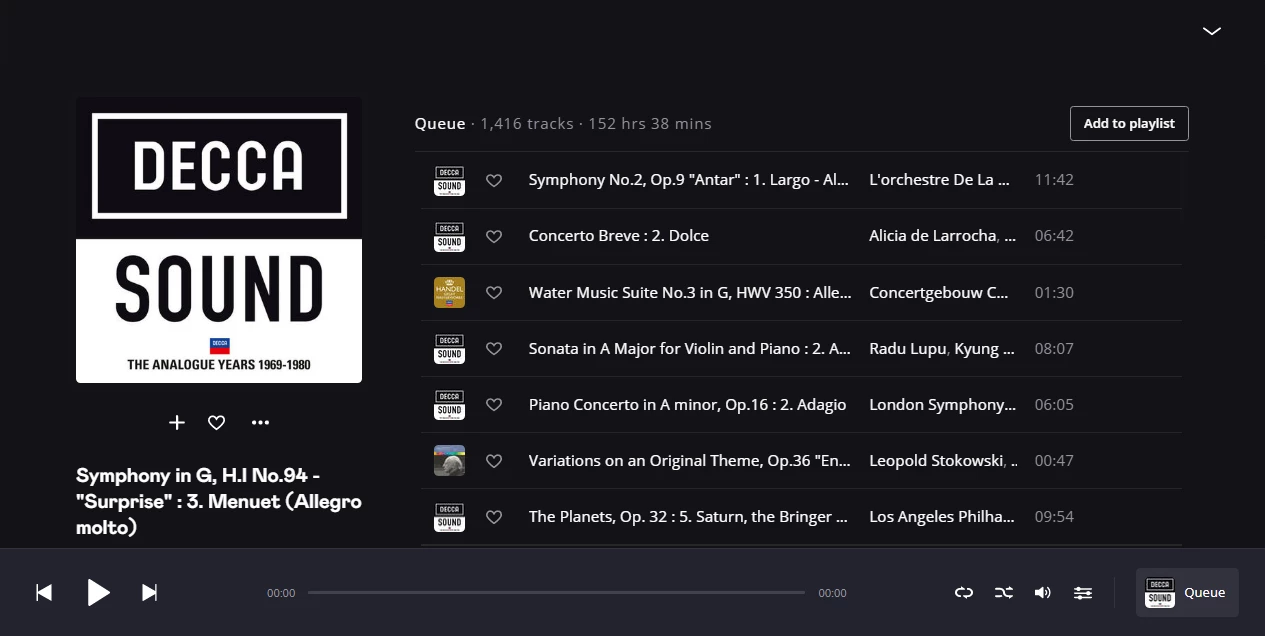
Task: Toggle shuffle playback
Action: pos(1004,593)
